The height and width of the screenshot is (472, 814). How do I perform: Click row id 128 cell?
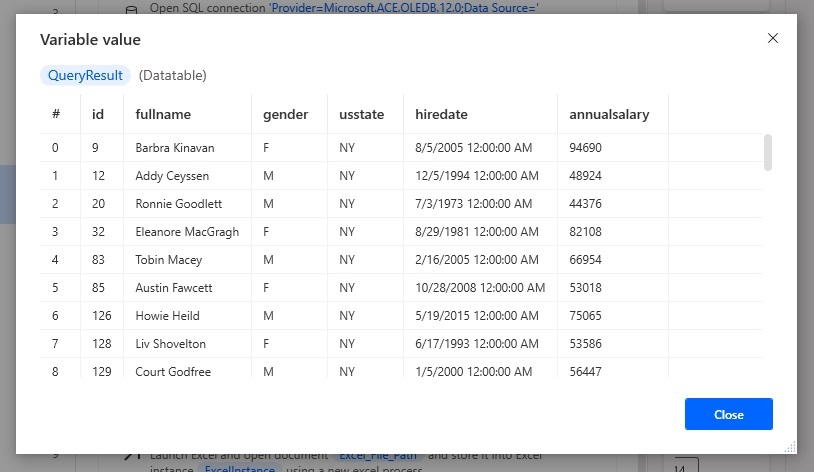coord(101,344)
